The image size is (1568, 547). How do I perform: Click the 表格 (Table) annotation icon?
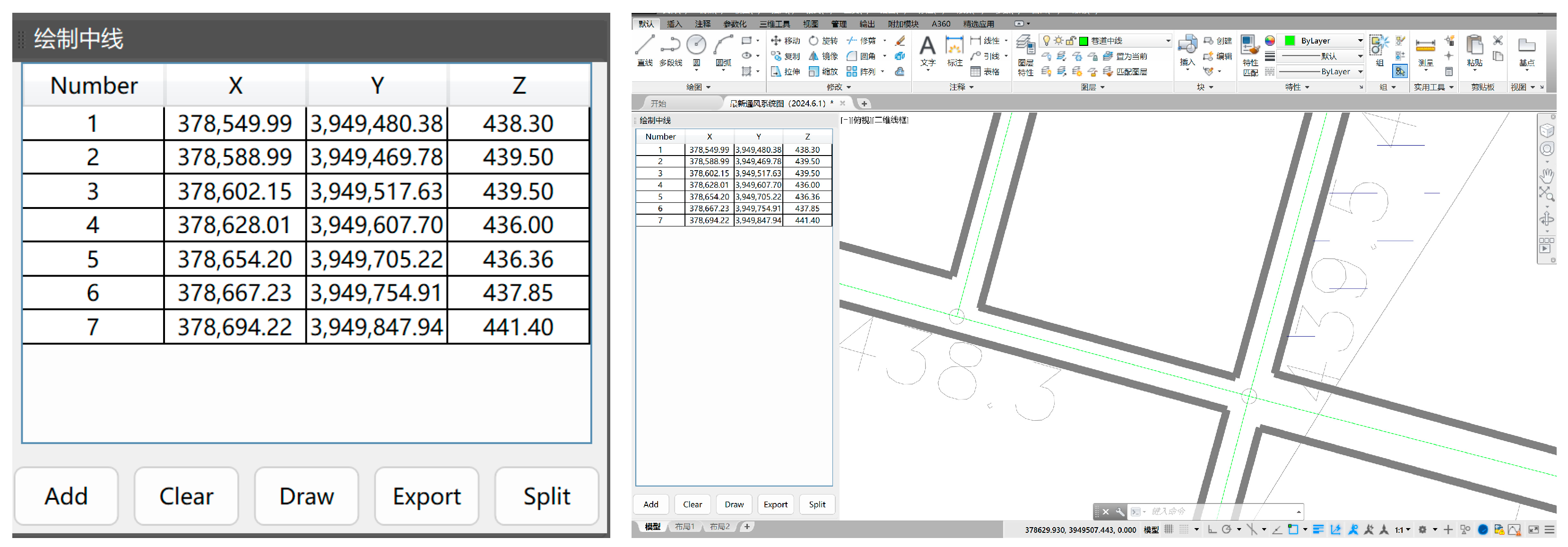tap(976, 72)
